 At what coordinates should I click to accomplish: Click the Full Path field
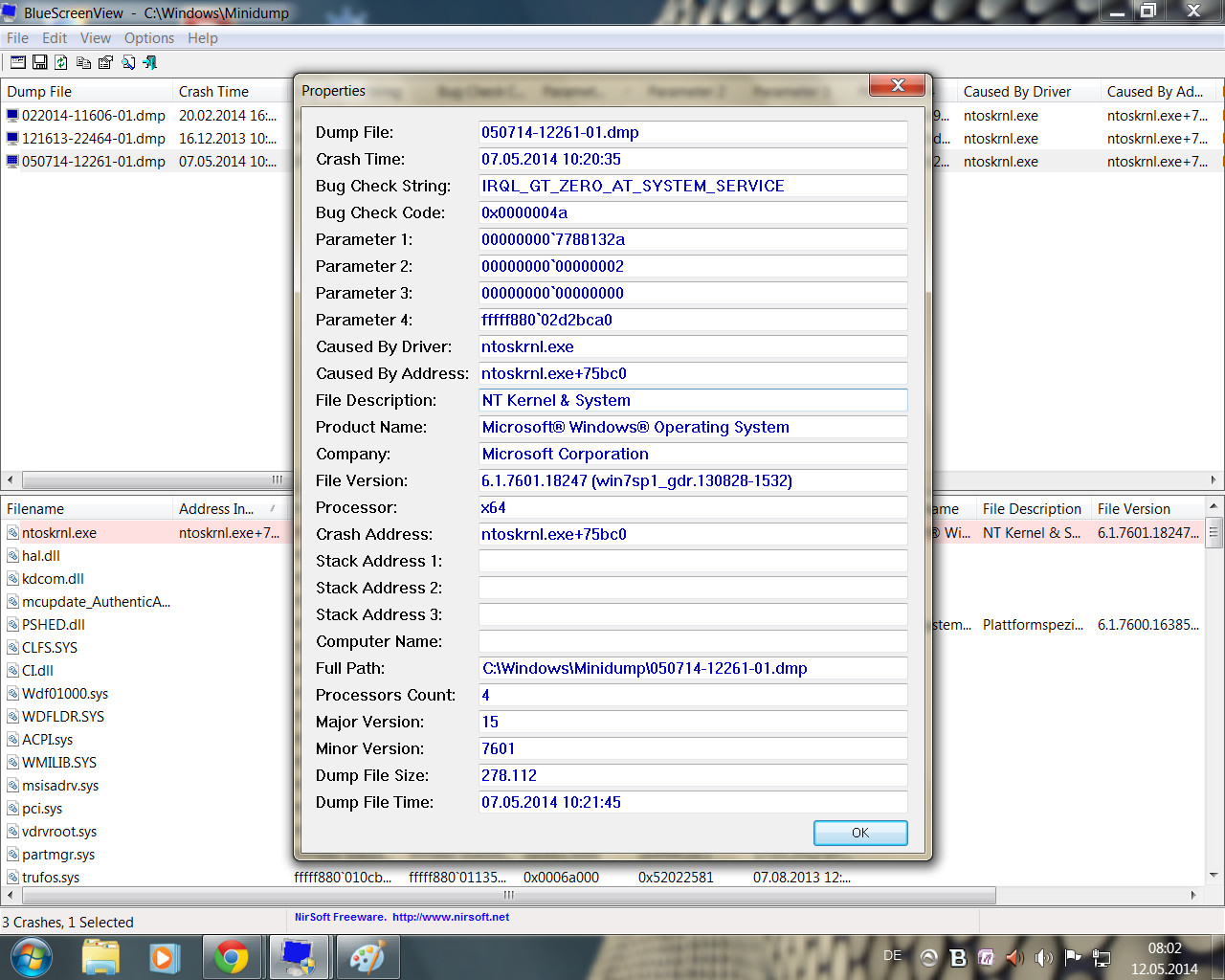point(693,668)
